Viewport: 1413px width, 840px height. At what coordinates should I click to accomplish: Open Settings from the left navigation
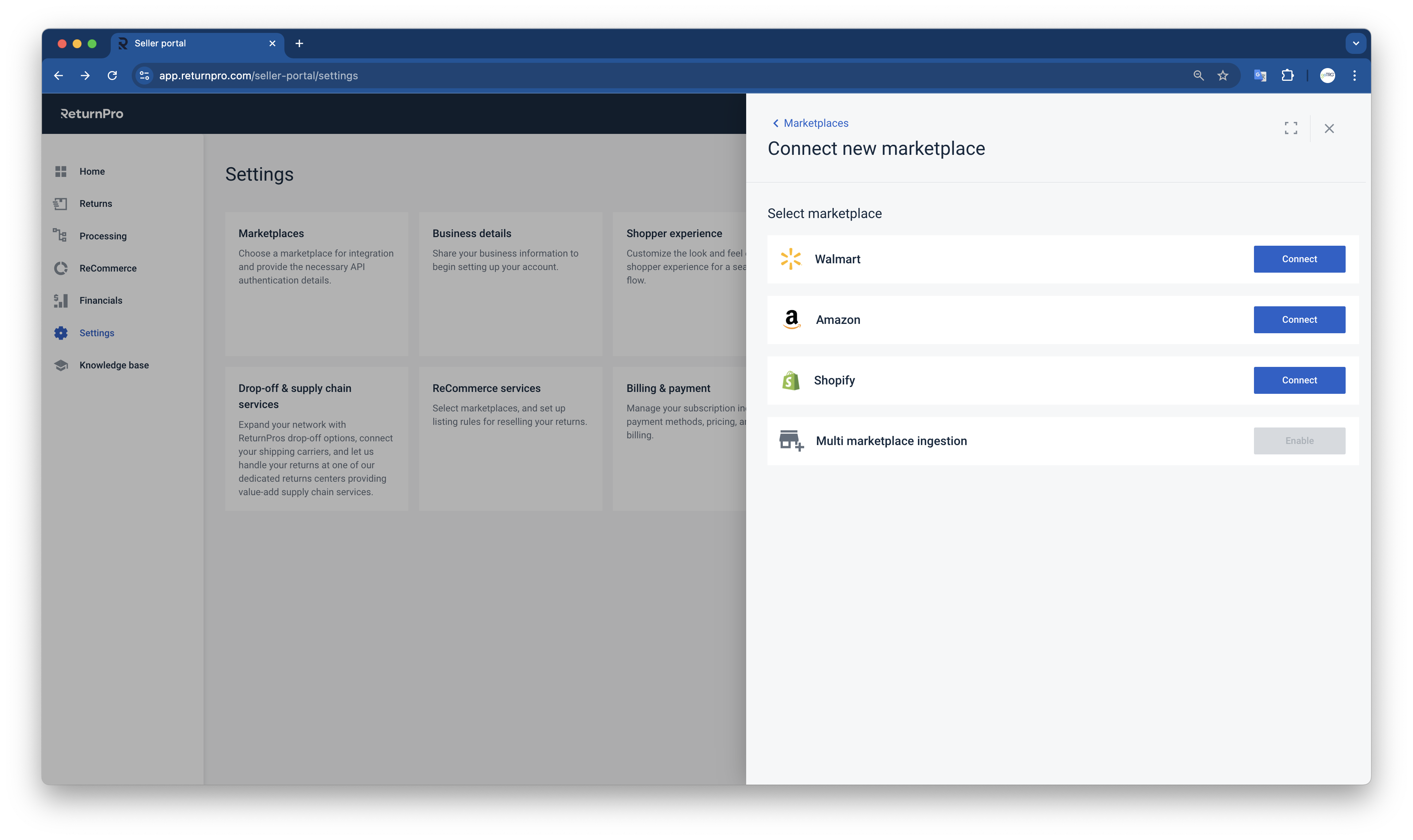97,333
